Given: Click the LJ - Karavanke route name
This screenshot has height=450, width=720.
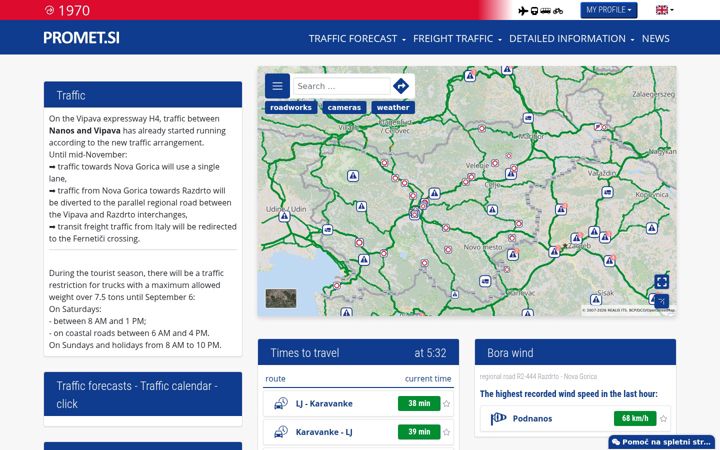Looking at the screenshot, I should 324,404.
